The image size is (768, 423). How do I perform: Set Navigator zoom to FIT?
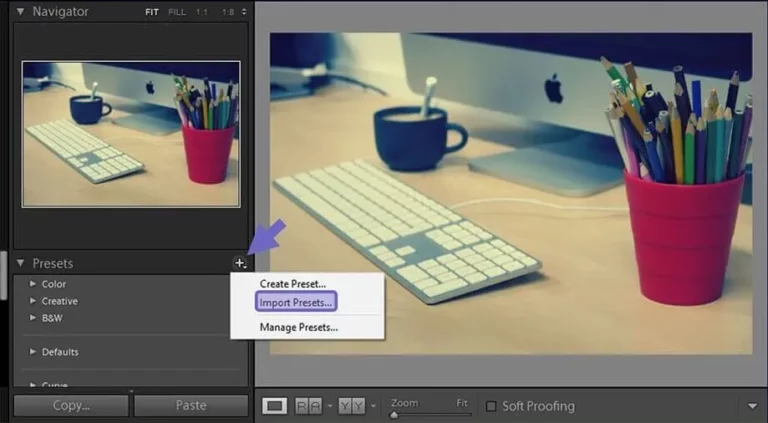pyautogui.click(x=152, y=12)
